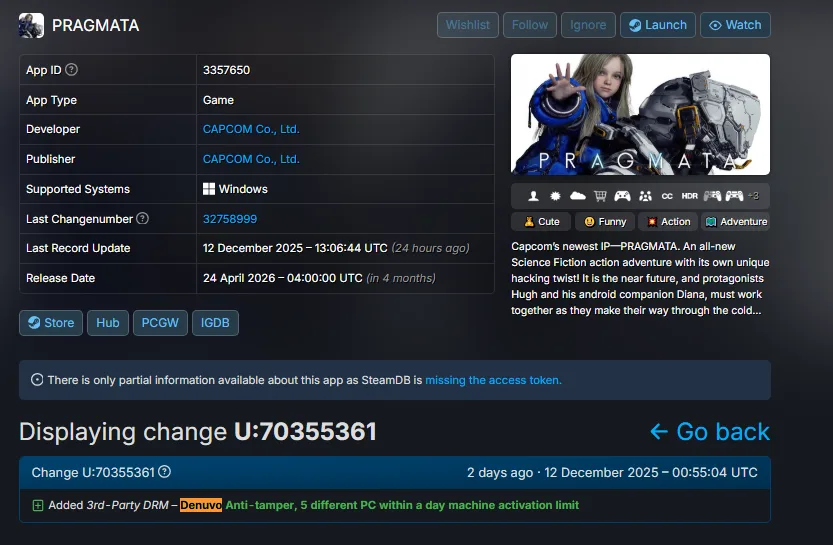The height and width of the screenshot is (545, 833).
Task: Click the shopping cart in-app purchases icon
Action: pos(600,196)
